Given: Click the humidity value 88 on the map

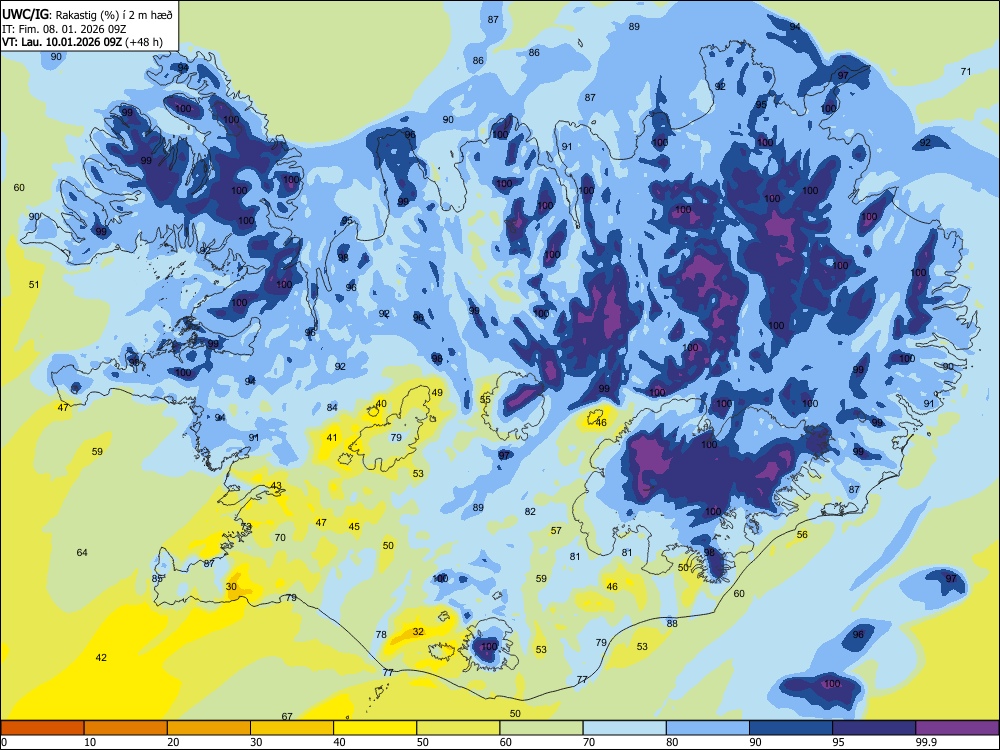Looking at the screenshot, I should pos(672,623).
